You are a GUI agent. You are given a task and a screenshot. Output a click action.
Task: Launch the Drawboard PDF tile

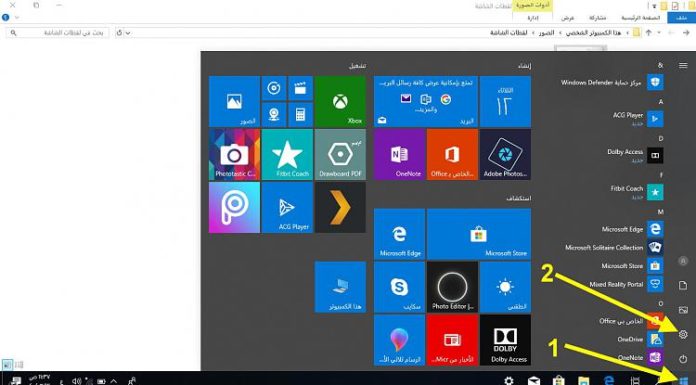[x=340, y=155]
